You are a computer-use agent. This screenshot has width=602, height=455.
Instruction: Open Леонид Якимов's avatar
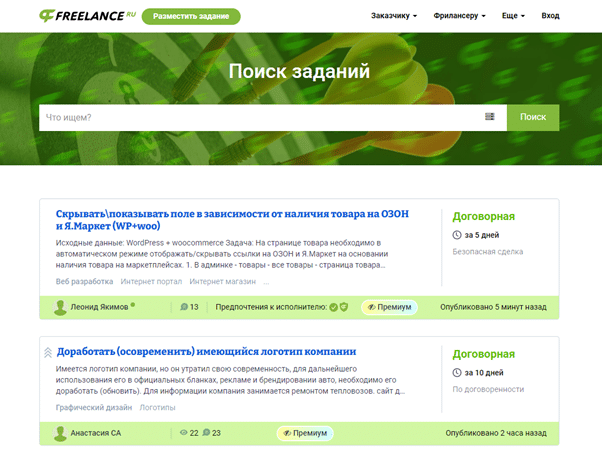click(x=60, y=308)
